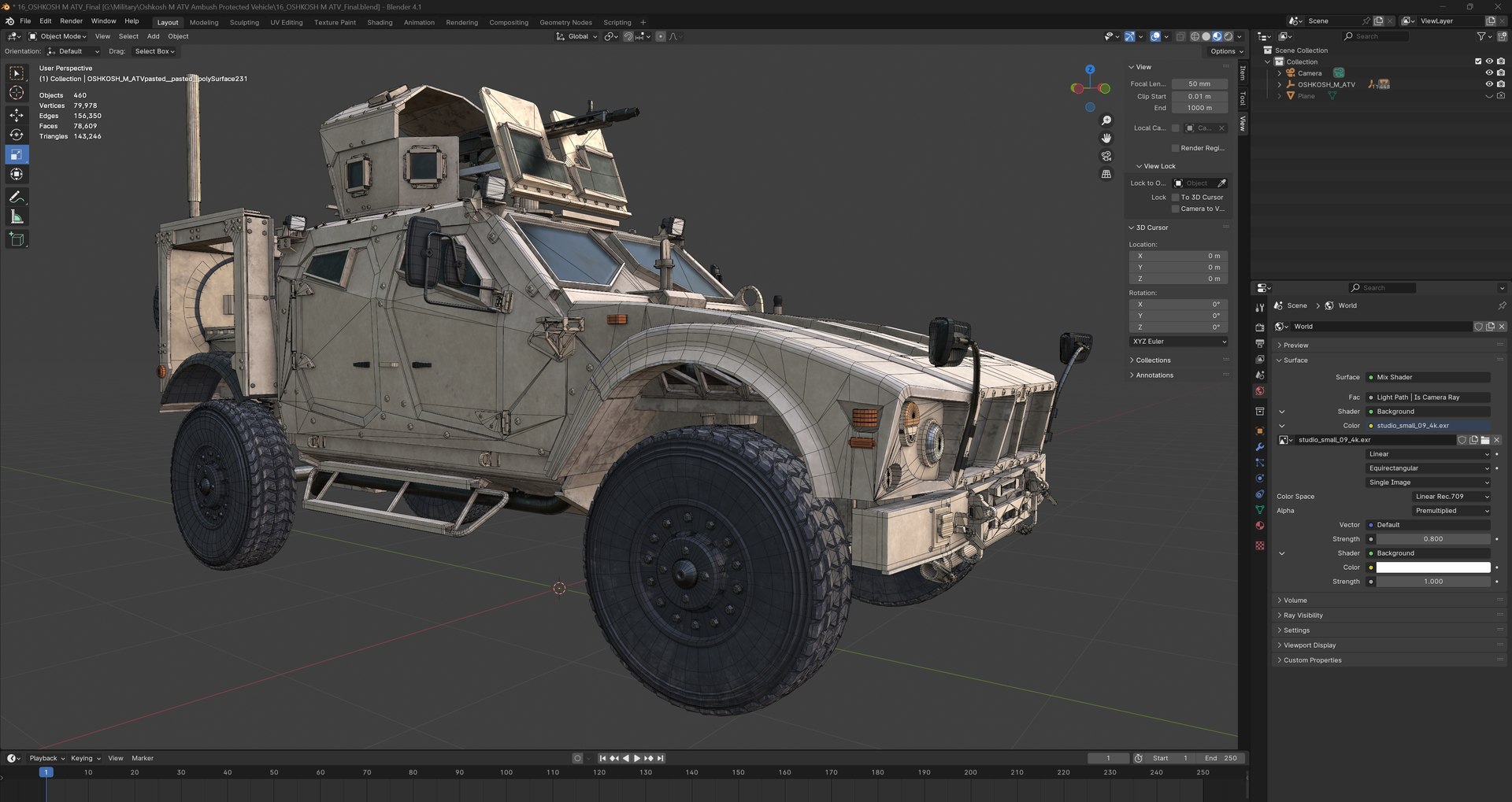
Task: Open the Global transform orientation dropdown
Action: click(x=577, y=36)
